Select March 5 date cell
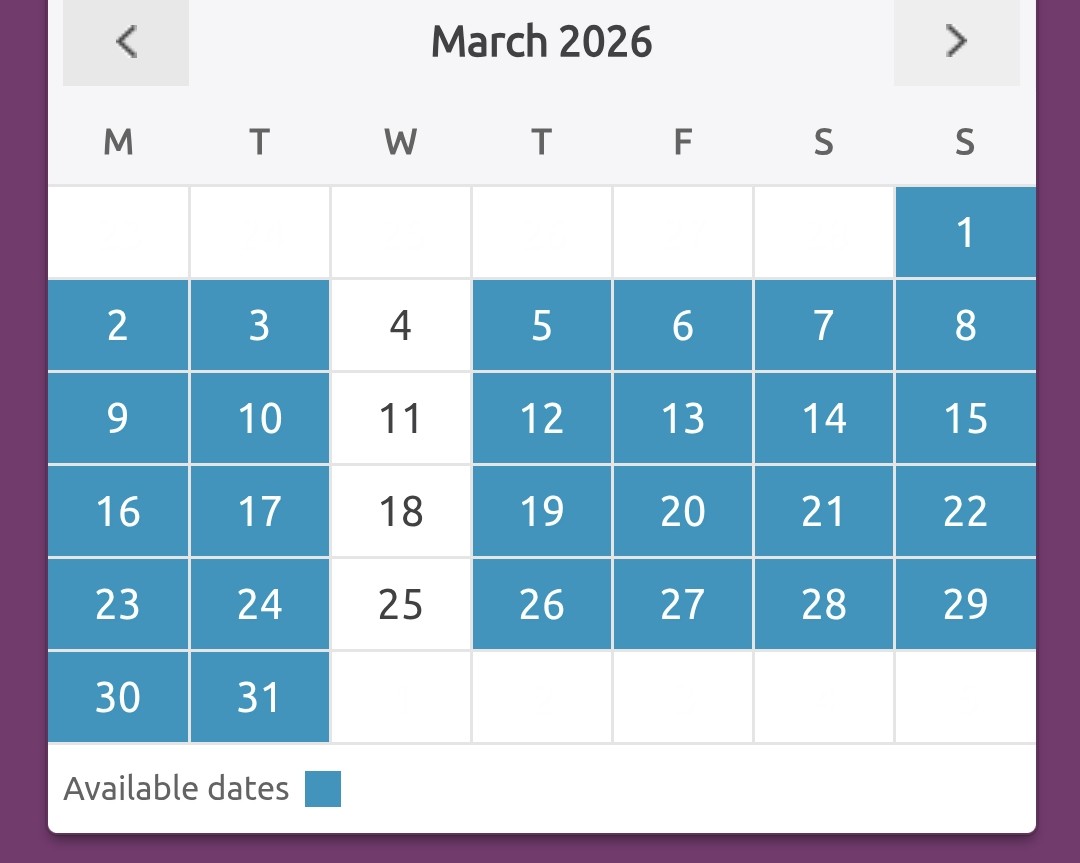Image resolution: width=1080 pixels, height=863 pixels. pyautogui.click(x=542, y=325)
